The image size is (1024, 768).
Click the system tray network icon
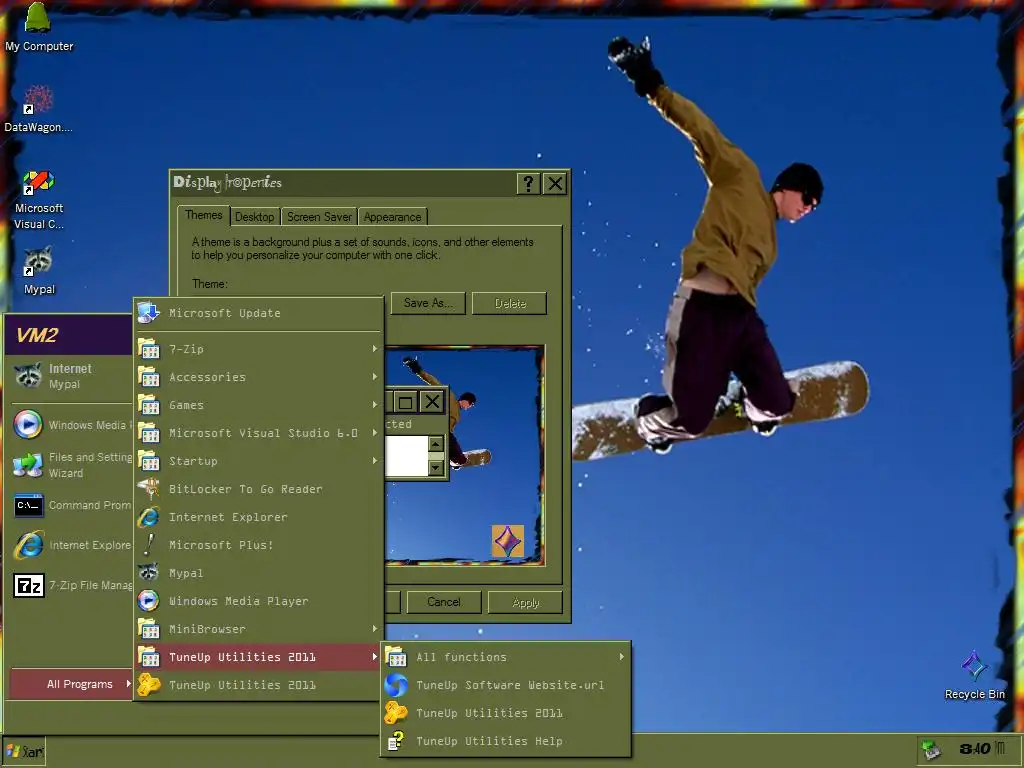click(931, 750)
